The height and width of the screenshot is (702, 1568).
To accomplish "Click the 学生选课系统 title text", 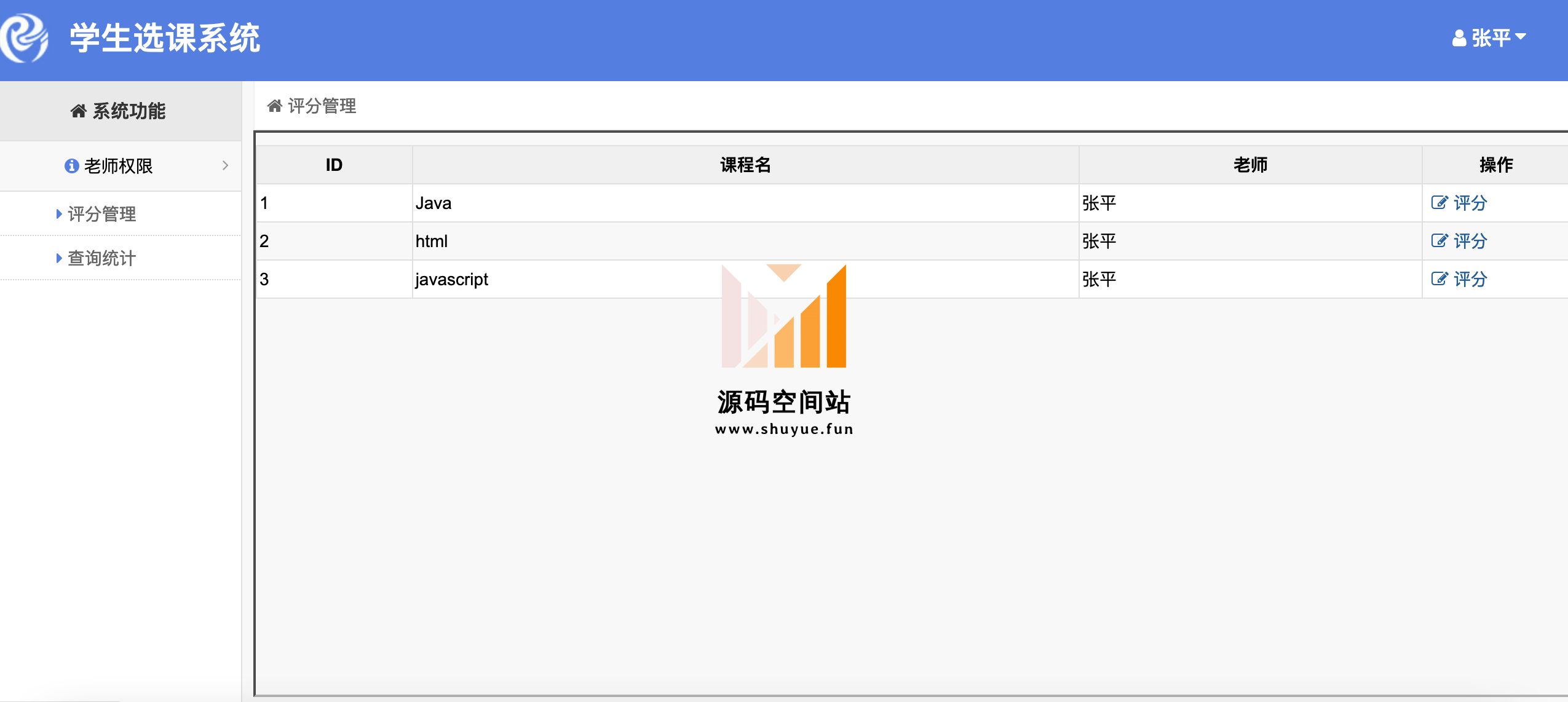I will (165, 38).
